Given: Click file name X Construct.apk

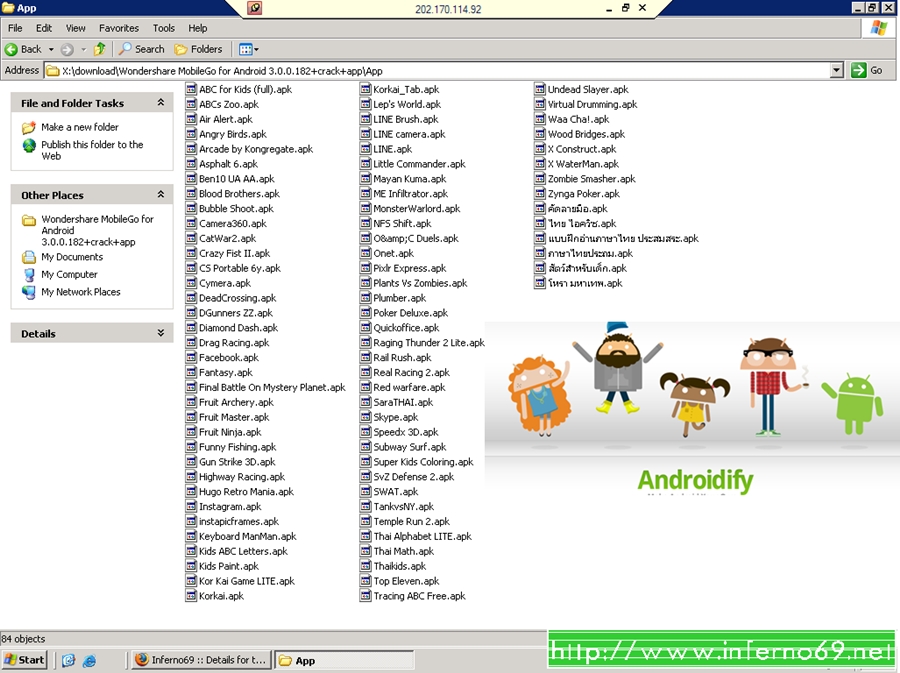Looking at the screenshot, I should (581, 149).
